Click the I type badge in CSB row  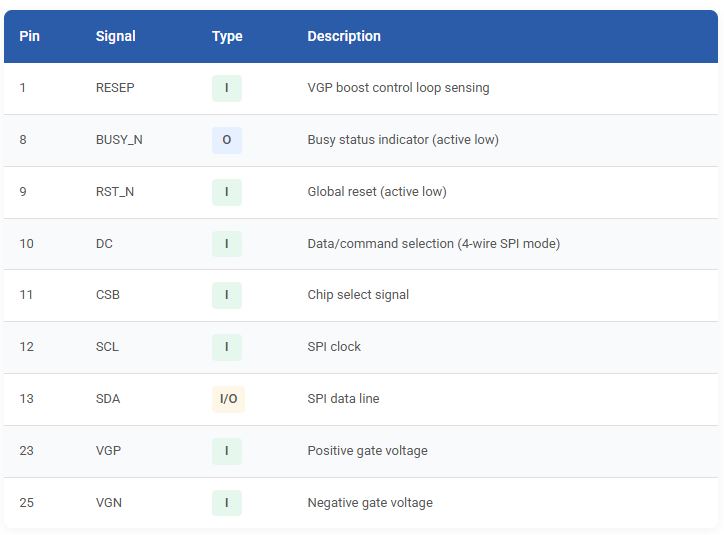click(227, 295)
